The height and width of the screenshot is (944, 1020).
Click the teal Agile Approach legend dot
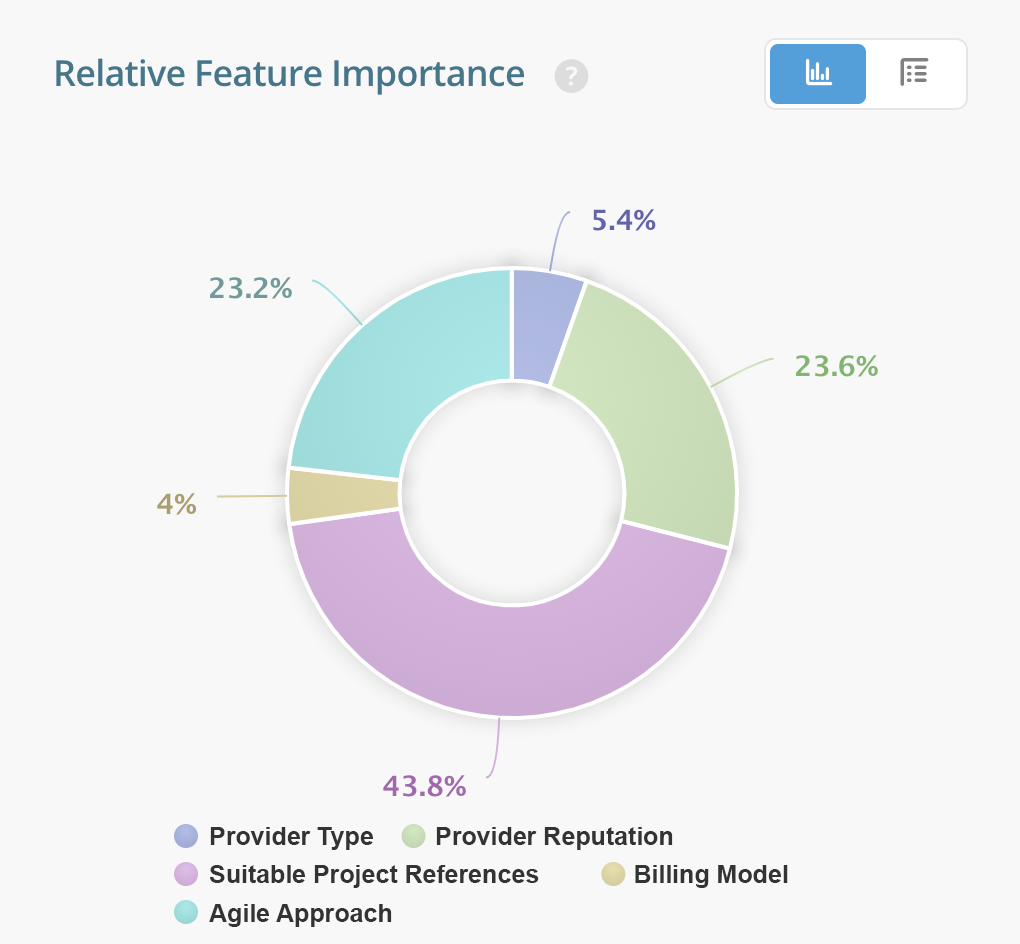(x=186, y=912)
